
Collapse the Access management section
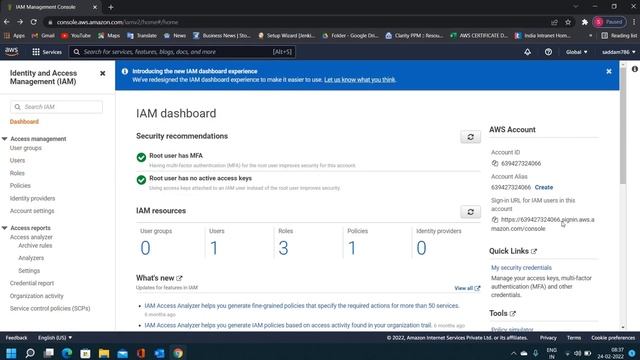tap(4, 139)
